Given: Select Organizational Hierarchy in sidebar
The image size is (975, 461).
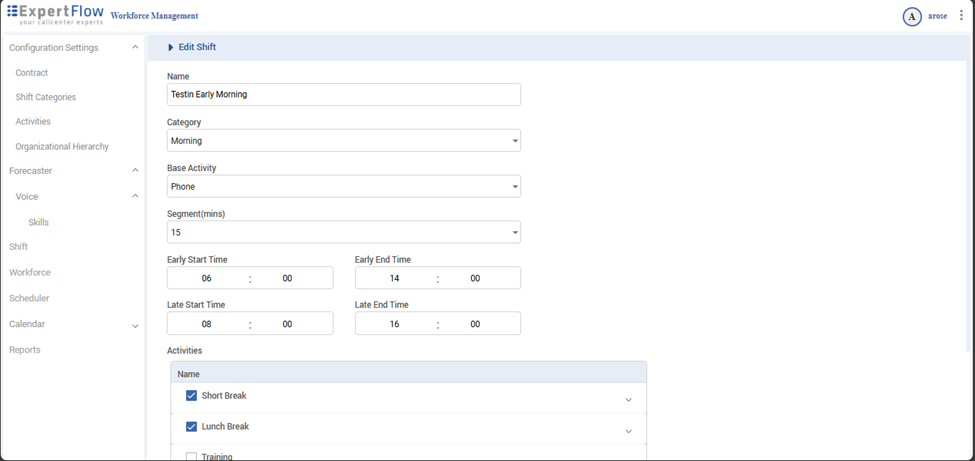Looking at the screenshot, I should pyautogui.click(x=62, y=146).
